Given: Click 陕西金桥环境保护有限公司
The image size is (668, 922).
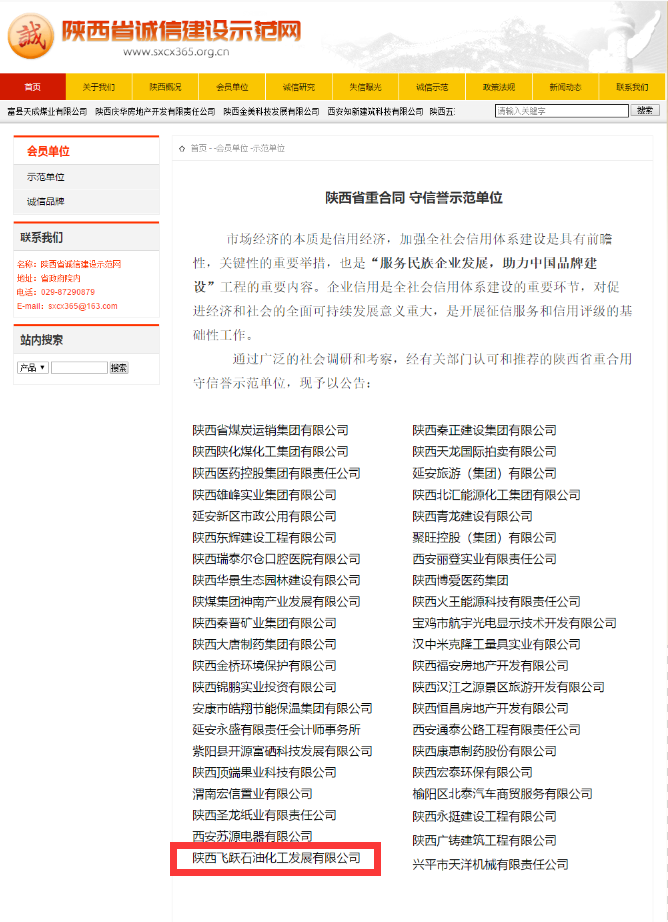Looking at the screenshot, I should (x=265, y=666).
